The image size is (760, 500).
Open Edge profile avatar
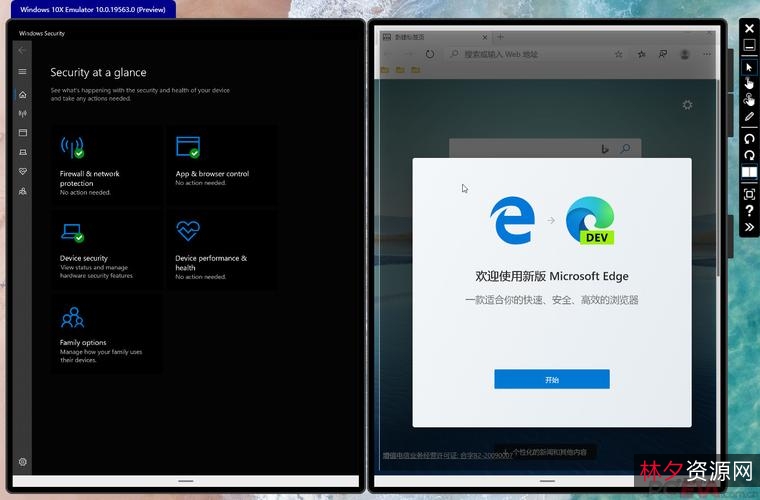(x=684, y=54)
